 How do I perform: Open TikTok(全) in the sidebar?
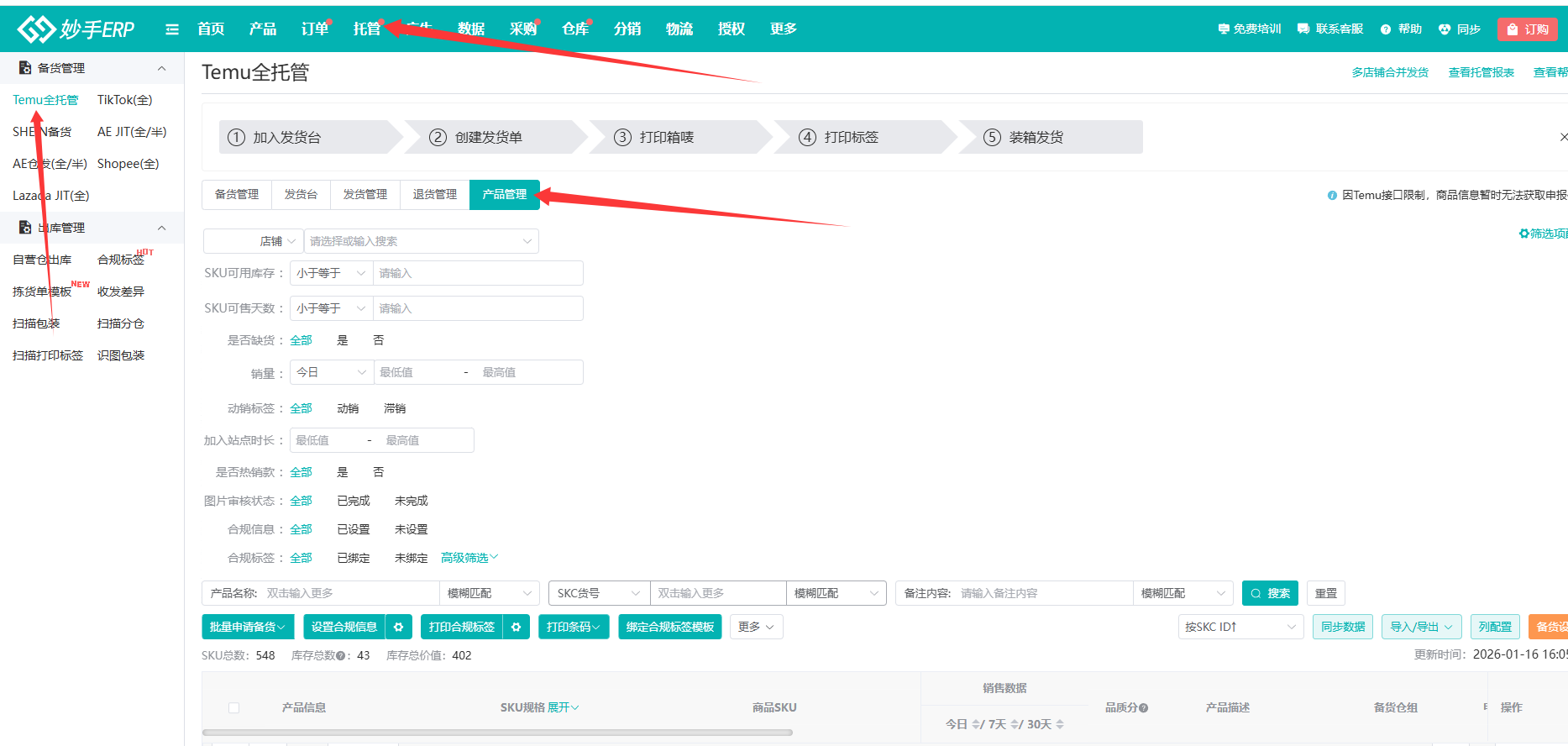click(x=125, y=100)
